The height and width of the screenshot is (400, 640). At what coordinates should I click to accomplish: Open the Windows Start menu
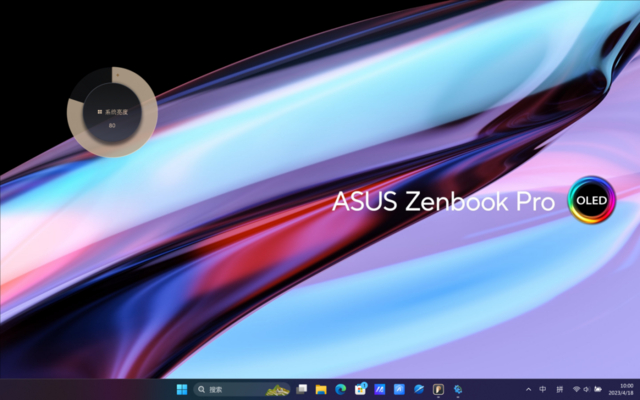pyautogui.click(x=182, y=389)
